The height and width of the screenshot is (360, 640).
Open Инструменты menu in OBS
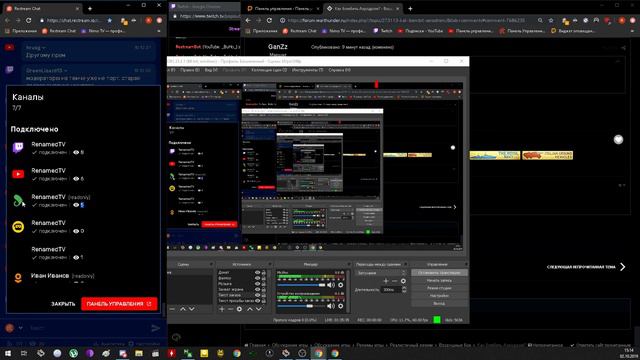[307, 70]
